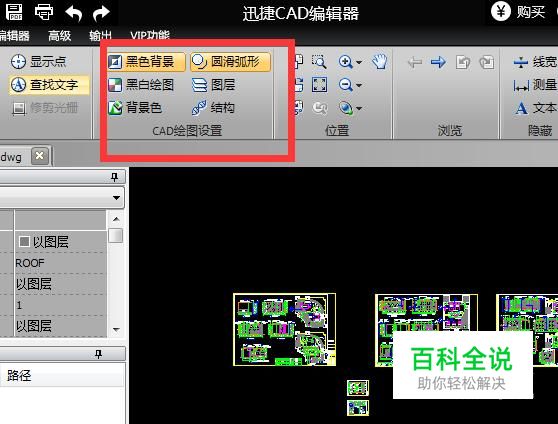This screenshot has height=424, width=558.
Task: Click the print icon
Action: point(44,12)
